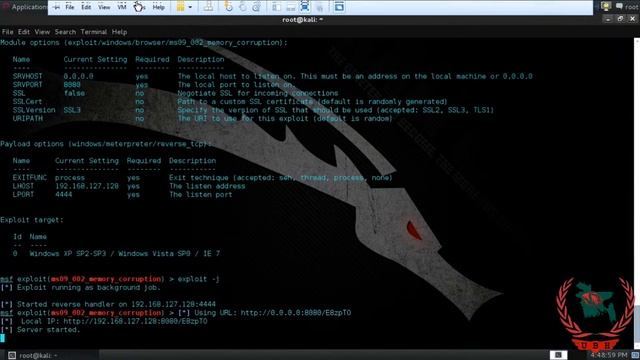
Task: Open the terminal Help menu
Action: pyautogui.click(x=119, y=32)
